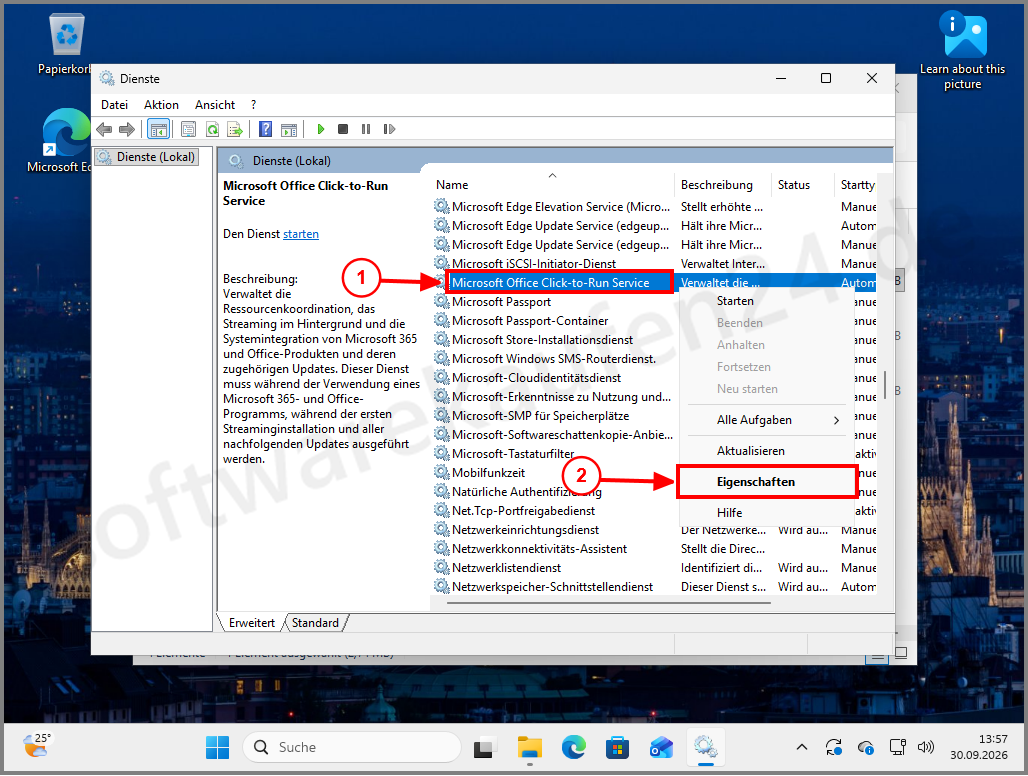Open Task View in the taskbar
The width and height of the screenshot is (1028, 776).
pyautogui.click(x=484, y=747)
